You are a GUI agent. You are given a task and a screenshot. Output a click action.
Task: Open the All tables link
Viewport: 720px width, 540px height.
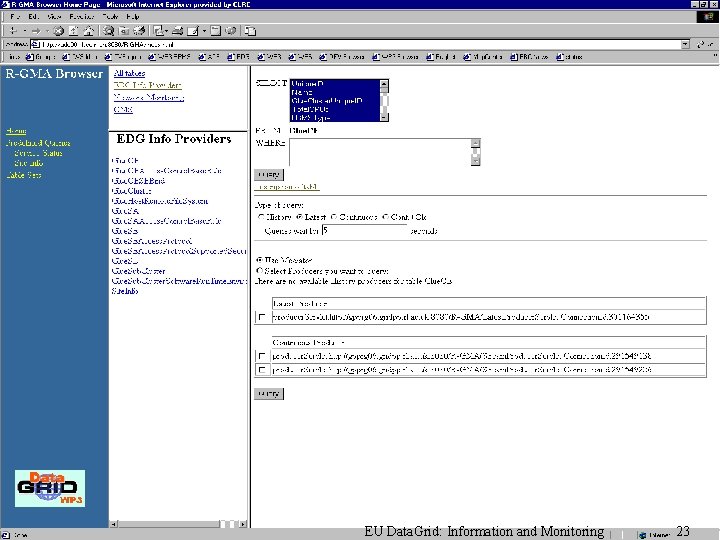tap(129, 73)
